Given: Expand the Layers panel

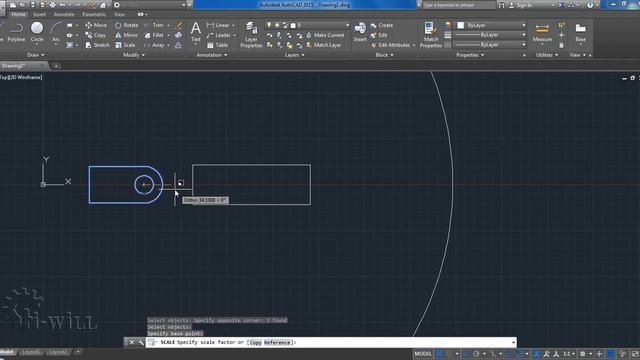Looking at the screenshot, I should tap(294, 55).
